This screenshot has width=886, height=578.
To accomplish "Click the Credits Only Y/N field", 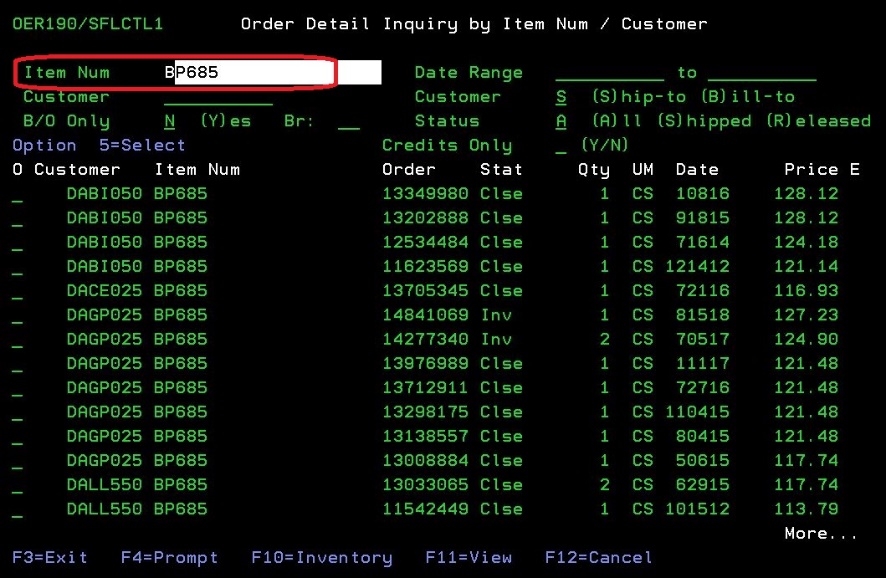I will (561, 146).
